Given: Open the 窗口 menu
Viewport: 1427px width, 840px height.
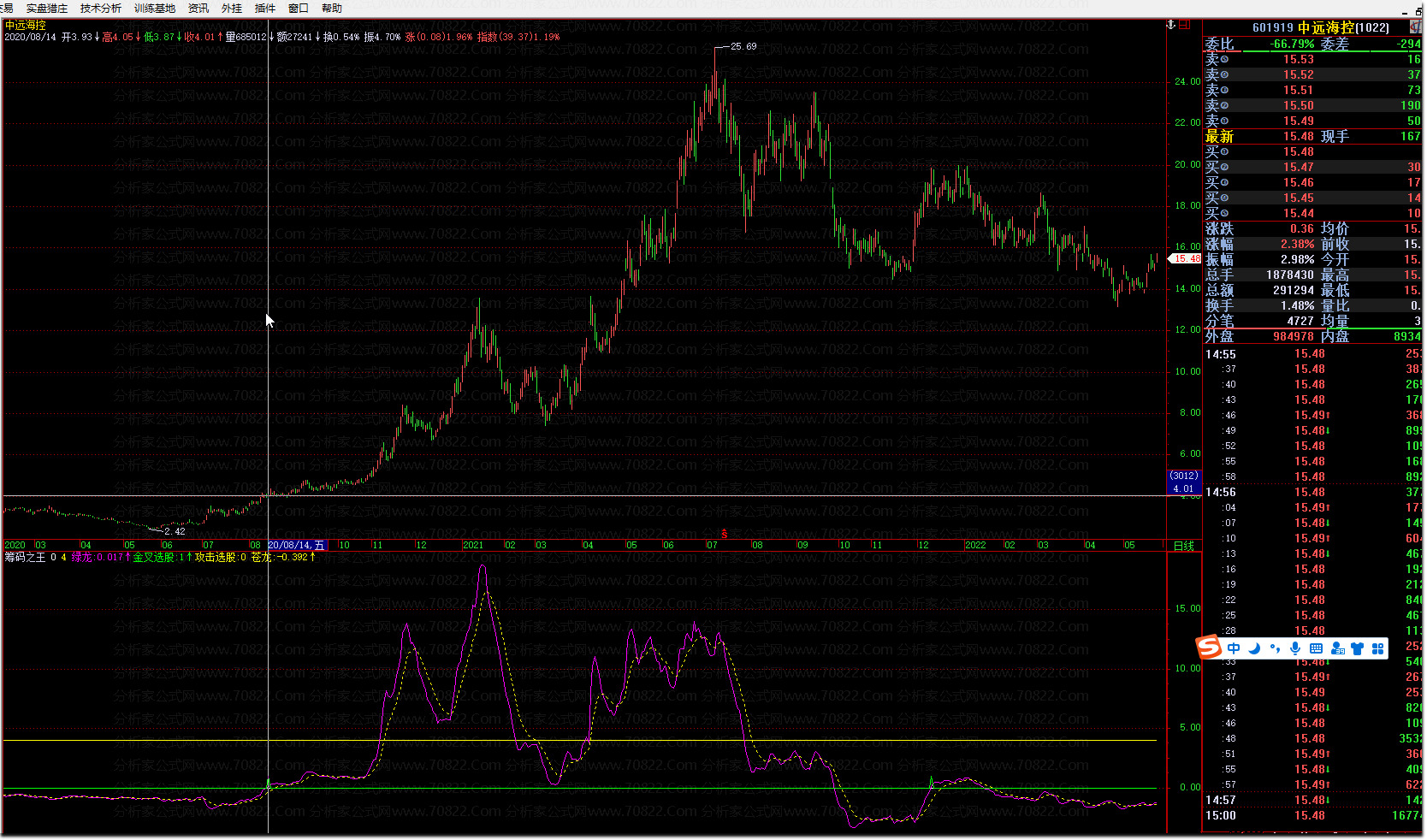Looking at the screenshot, I should (299, 9).
